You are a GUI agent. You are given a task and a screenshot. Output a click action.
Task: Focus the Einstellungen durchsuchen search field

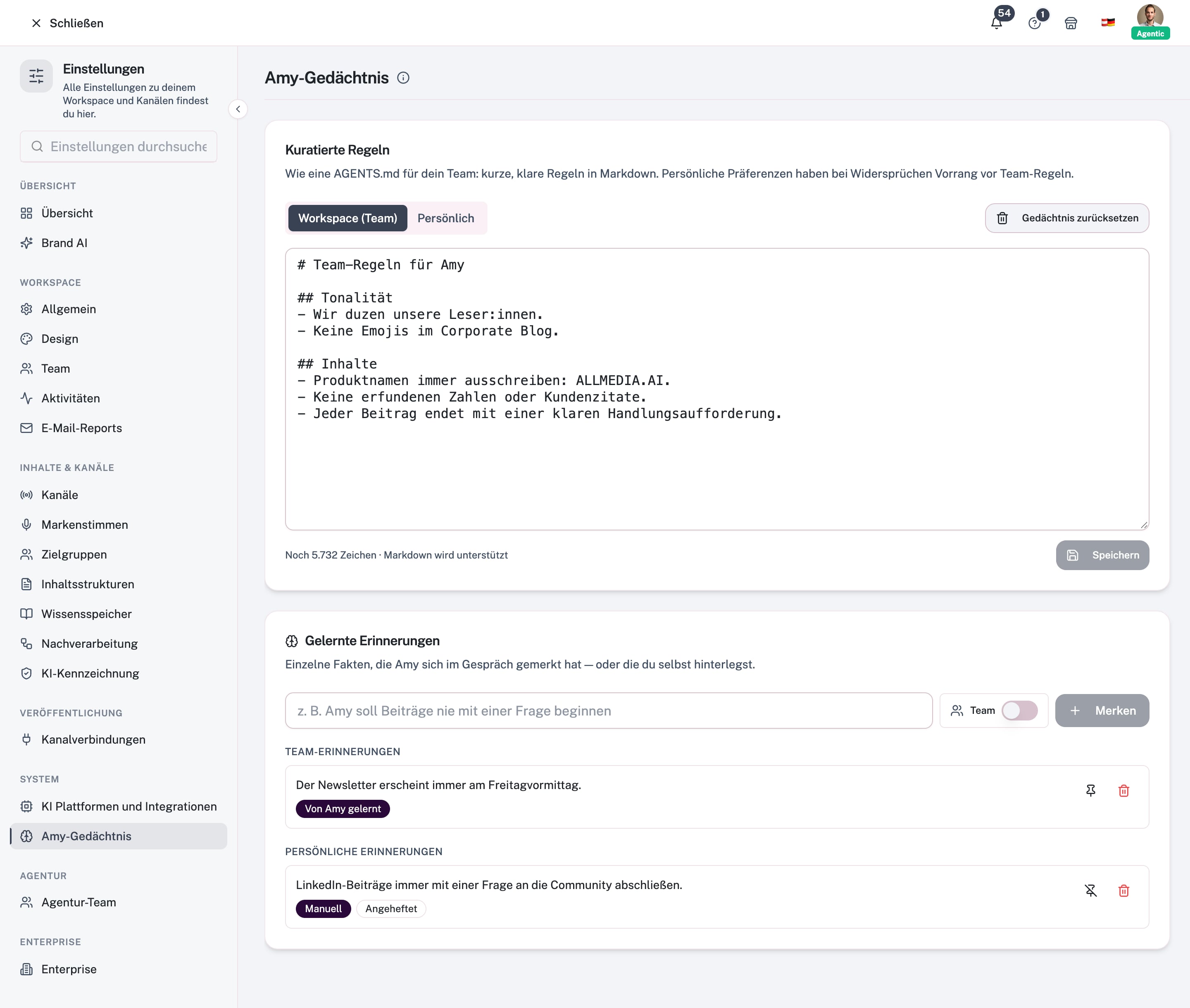118,147
